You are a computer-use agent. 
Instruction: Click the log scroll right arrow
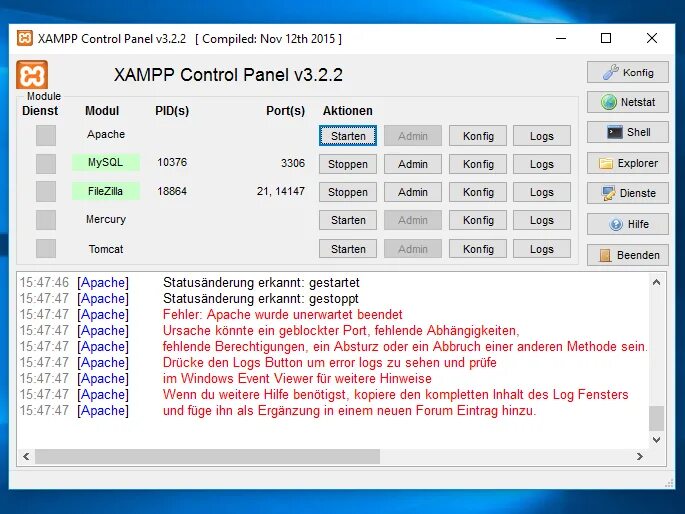click(x=640, y=456)
